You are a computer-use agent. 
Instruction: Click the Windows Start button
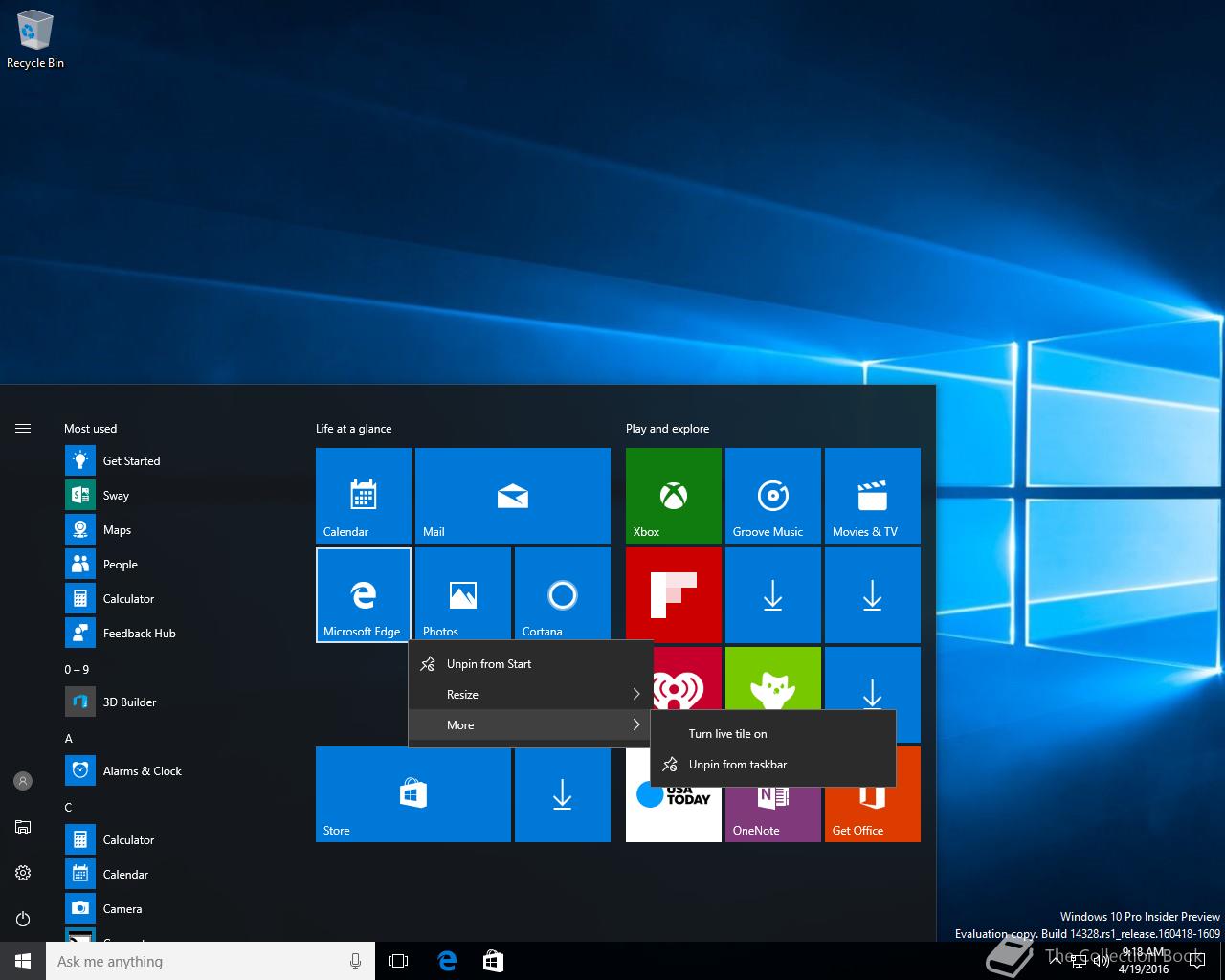(23, 961)
